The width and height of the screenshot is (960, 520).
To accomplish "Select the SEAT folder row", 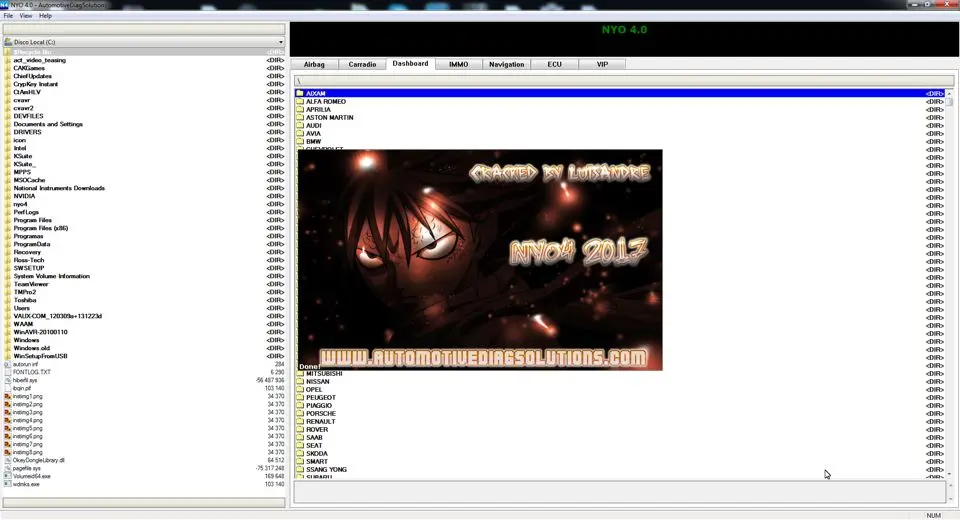I will click(620, 445).
